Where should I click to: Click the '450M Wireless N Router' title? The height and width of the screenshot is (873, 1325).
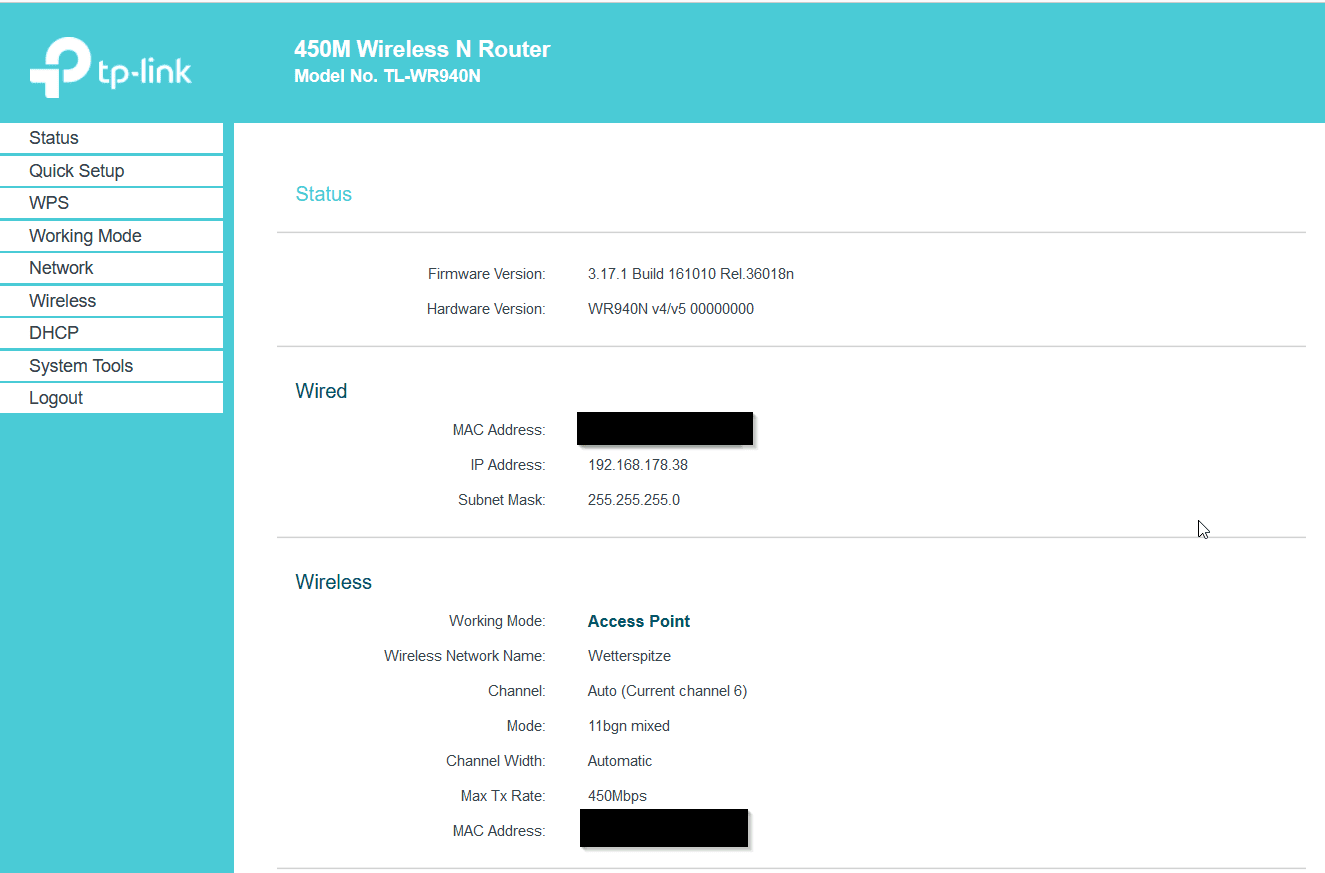[422, 49]
